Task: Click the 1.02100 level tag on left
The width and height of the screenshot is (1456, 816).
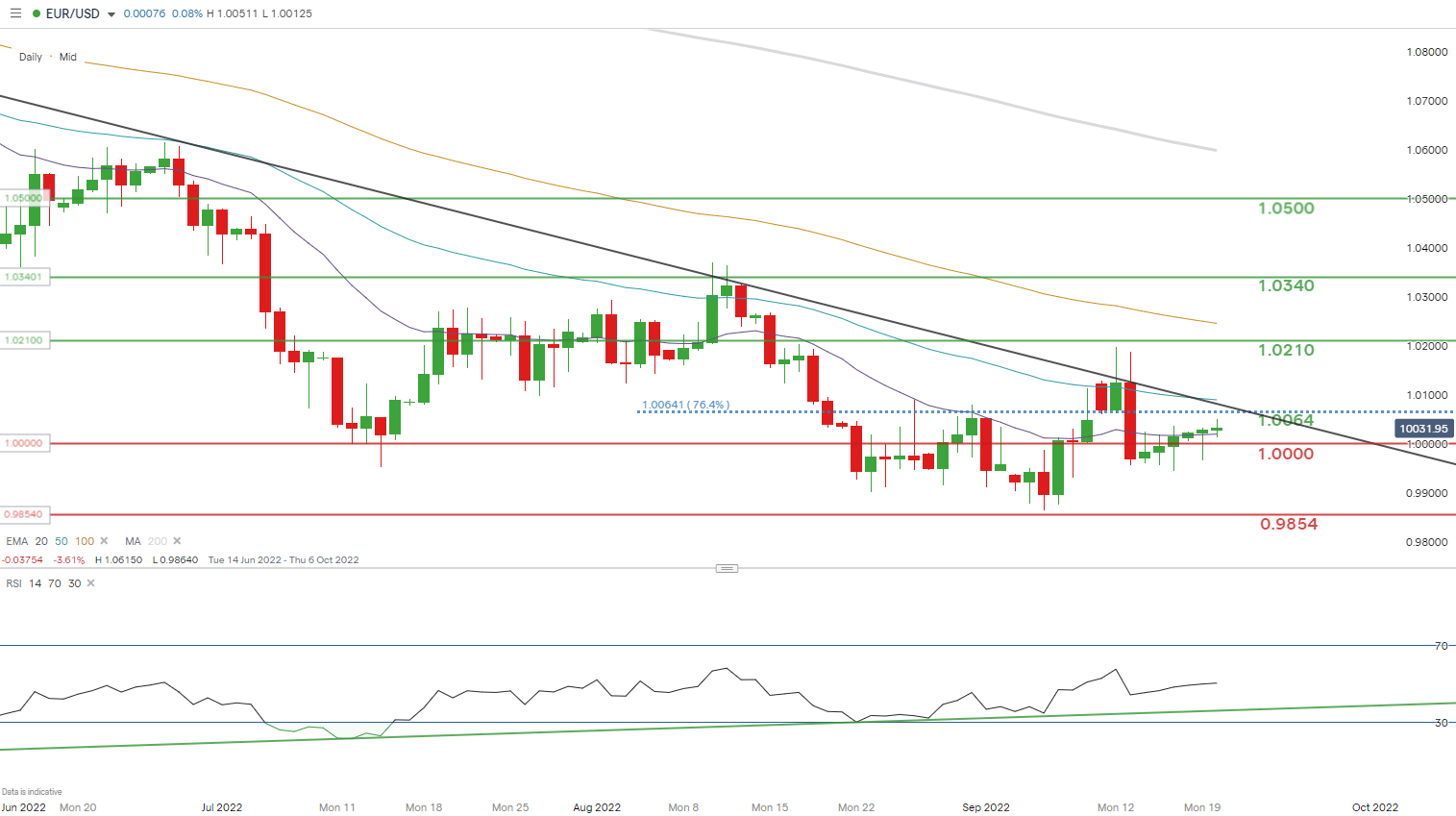Action: 23,340
